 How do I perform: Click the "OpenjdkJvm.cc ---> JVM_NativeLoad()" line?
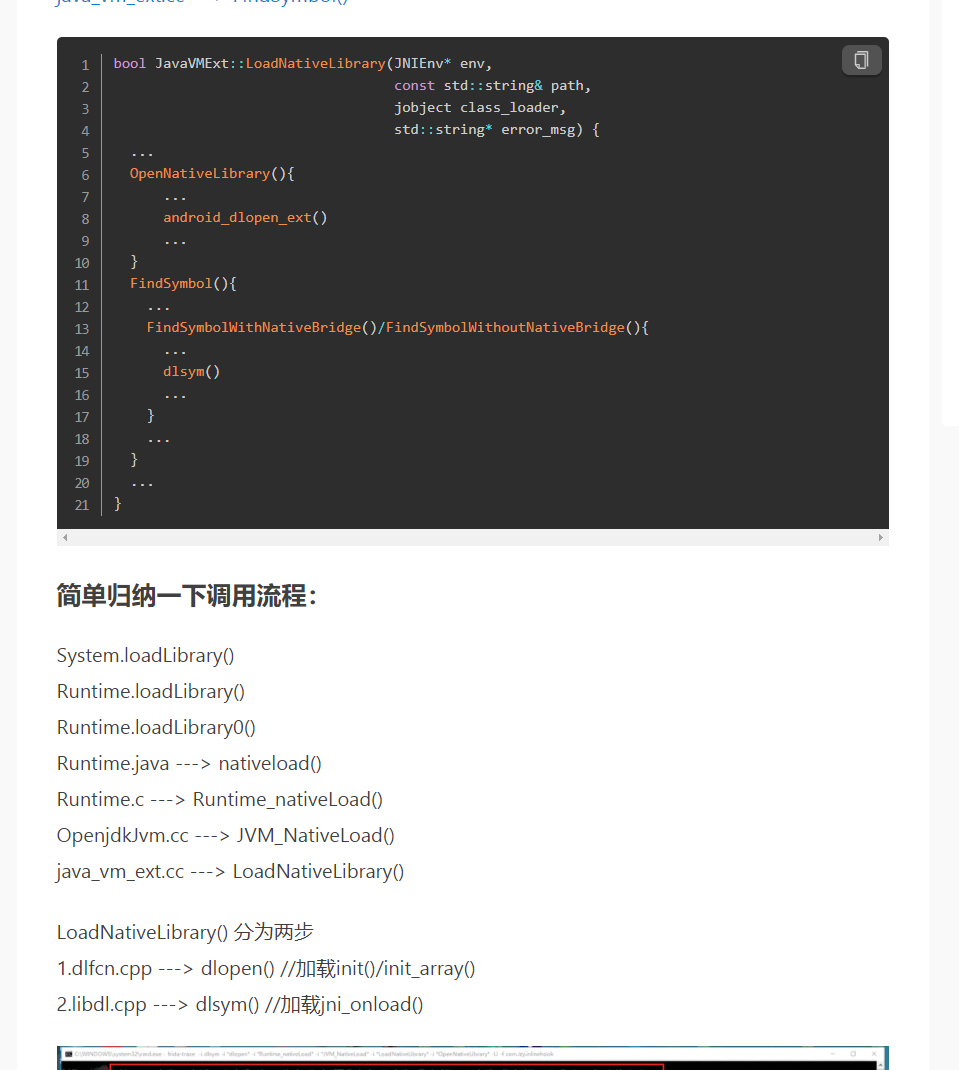(226, 836)
